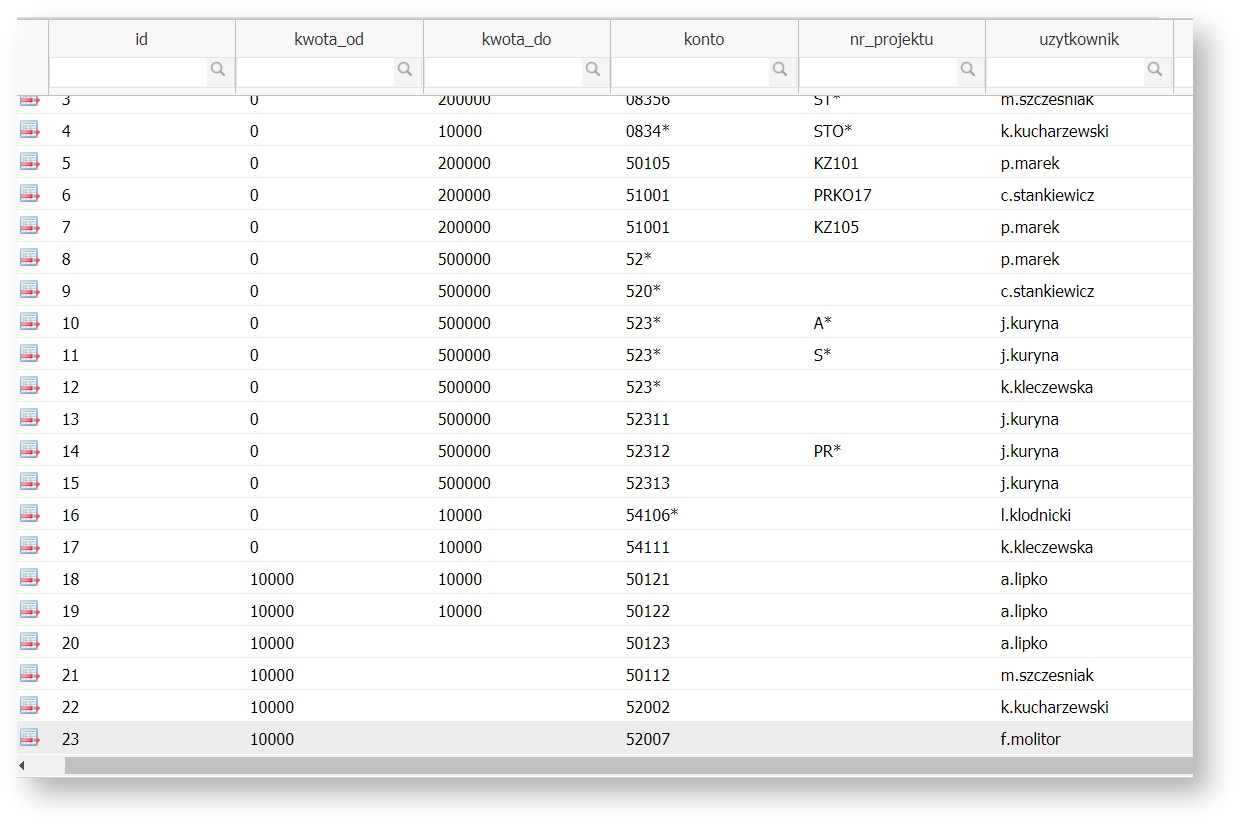Click magnifier icon in uzytkownik filter
The height and width of the screenshot is (826, 1241).
pyautogui.click(x=1155, y=70)
